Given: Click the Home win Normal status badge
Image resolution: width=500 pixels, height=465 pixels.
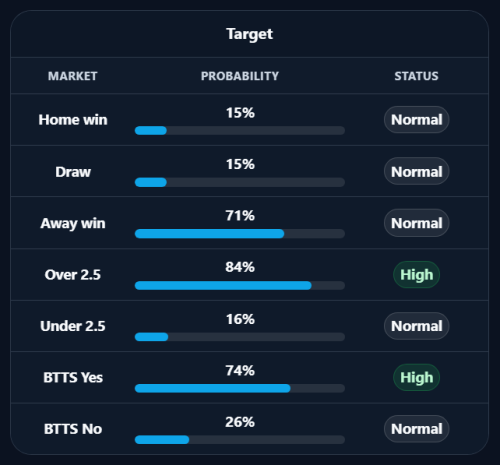Looking at the screenshot, I should (x=416, y=120).
